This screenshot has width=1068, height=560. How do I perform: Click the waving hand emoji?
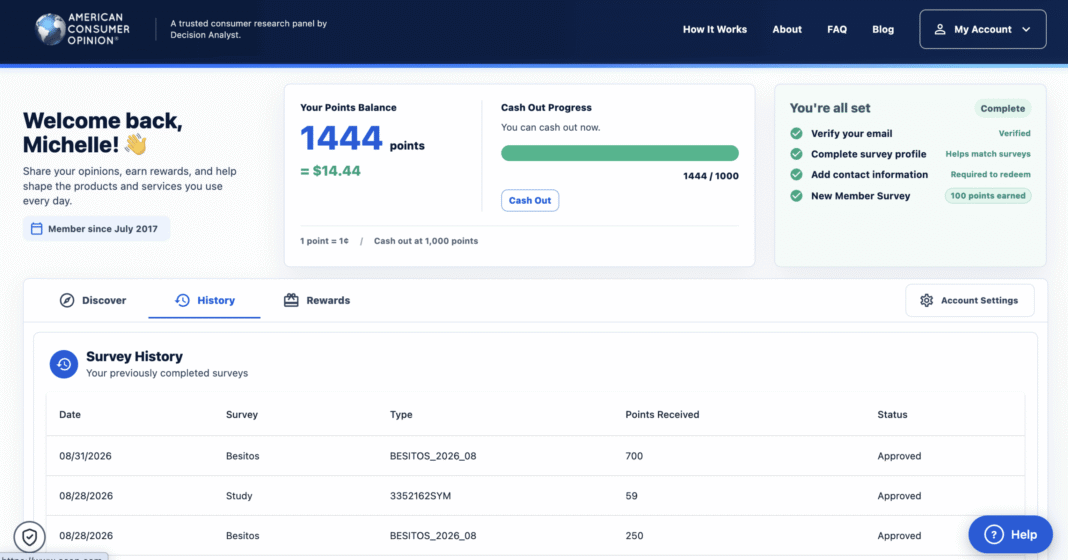click(136, 144)
